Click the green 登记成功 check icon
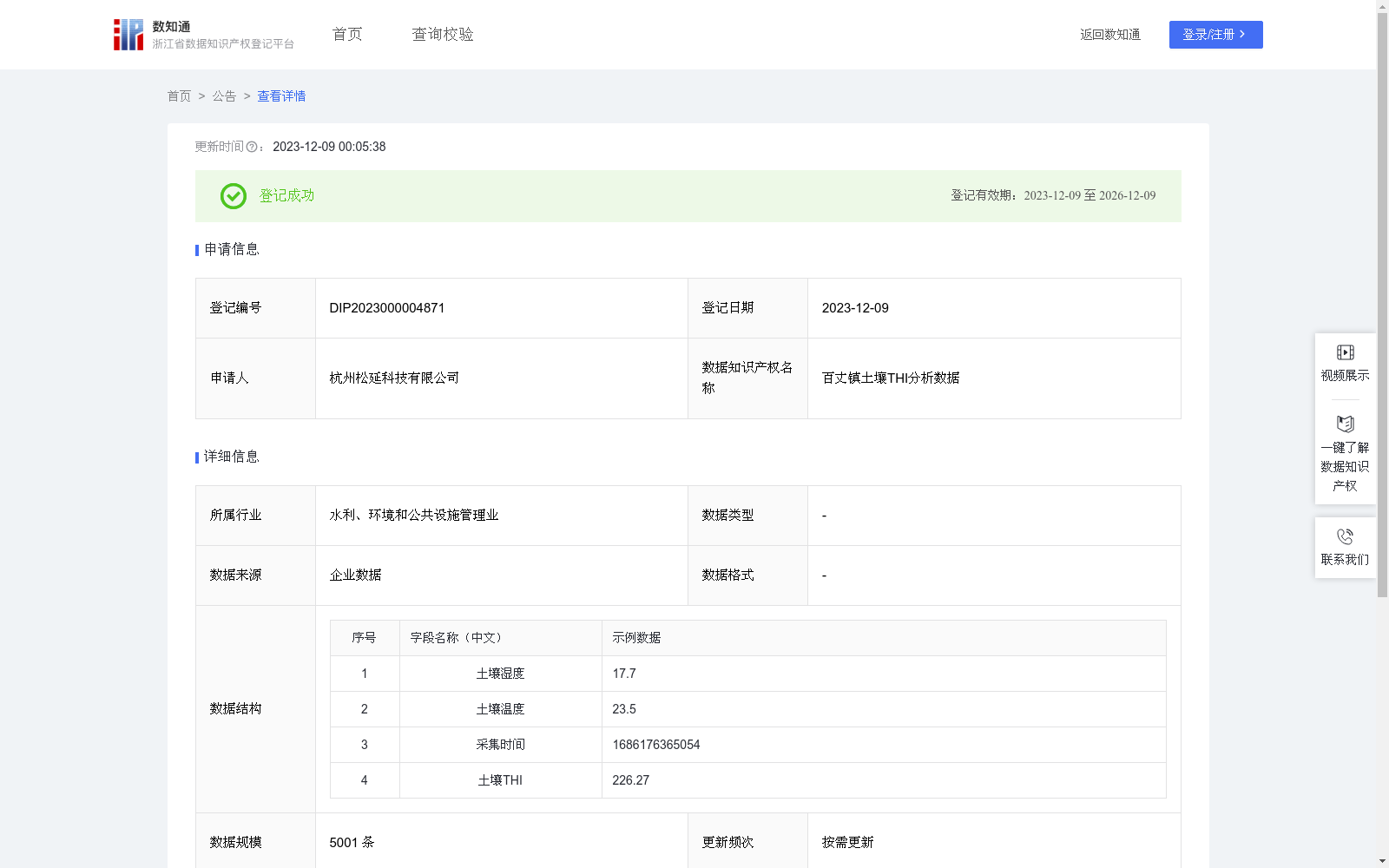This screenshot has height=868, width=1389. click(233, 196)
